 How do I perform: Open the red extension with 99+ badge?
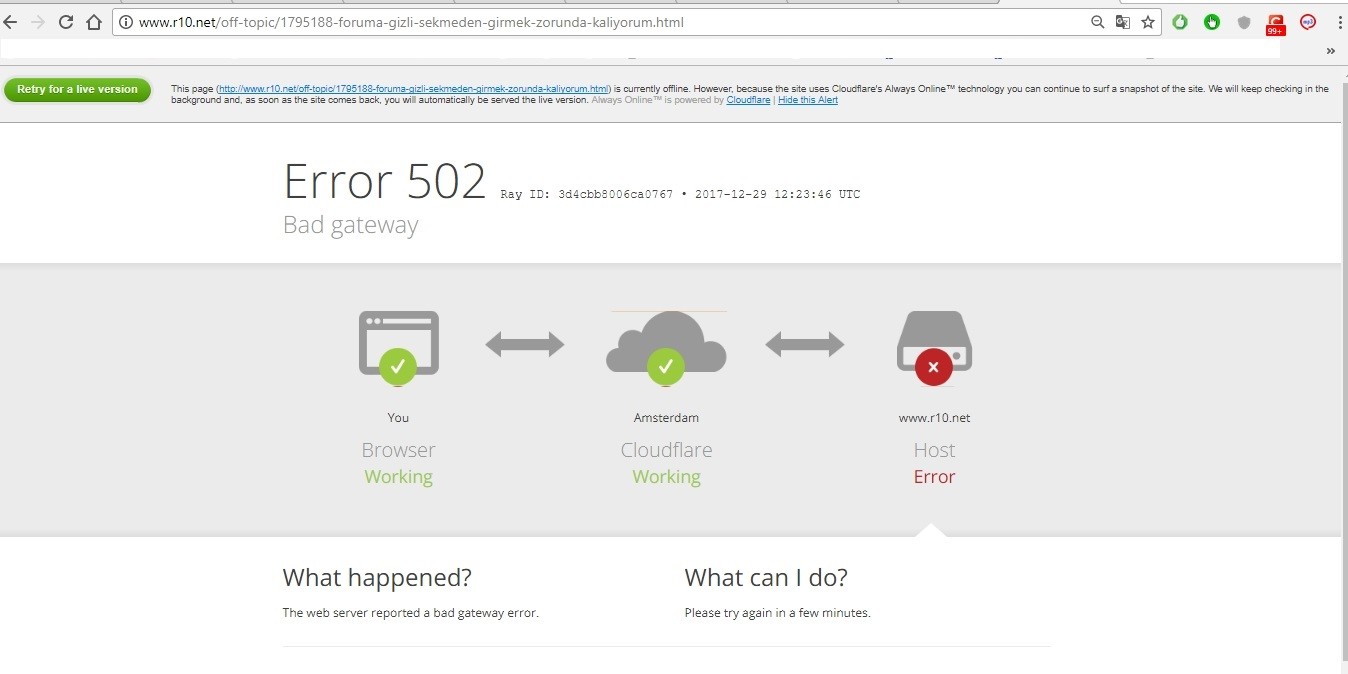pos(1275,24)
